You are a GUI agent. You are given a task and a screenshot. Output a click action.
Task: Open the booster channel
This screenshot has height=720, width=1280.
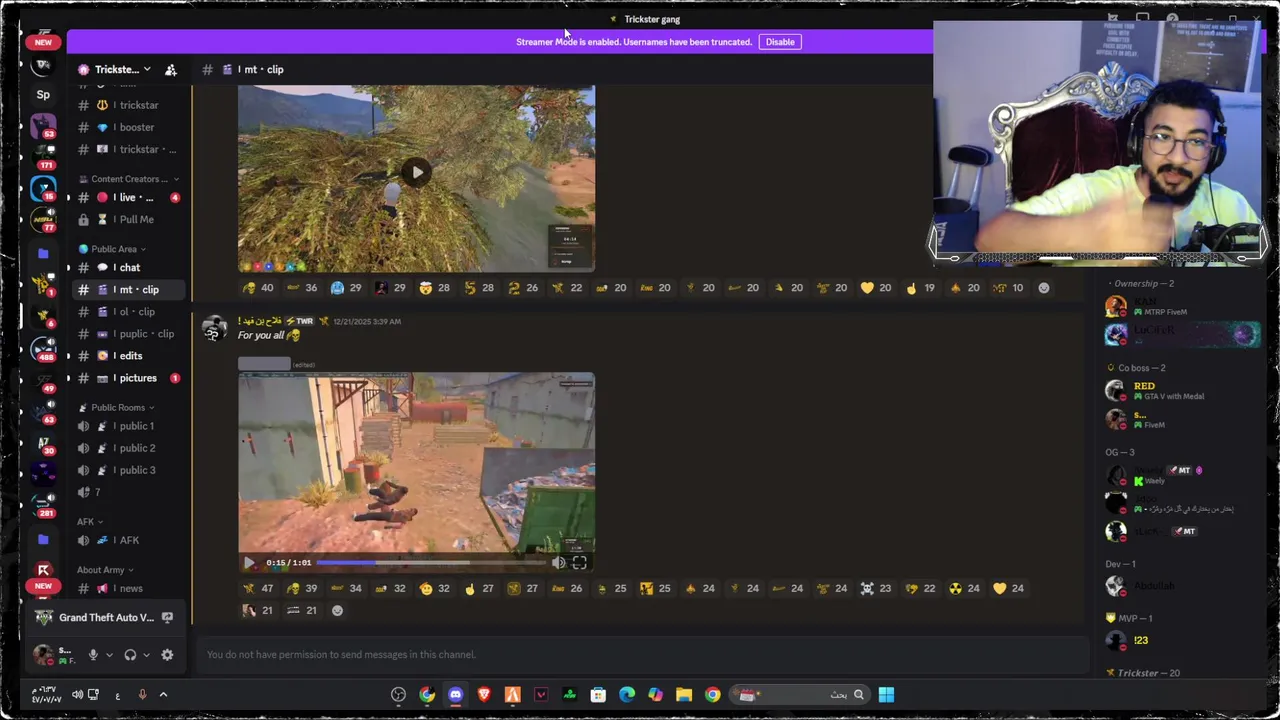pyautogui.click(x=127, y=127)
